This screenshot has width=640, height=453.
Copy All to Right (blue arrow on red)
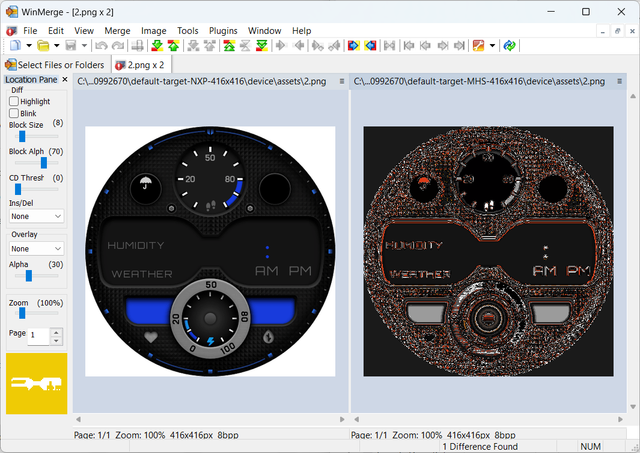pyautogui.click(x=353, y=45)
